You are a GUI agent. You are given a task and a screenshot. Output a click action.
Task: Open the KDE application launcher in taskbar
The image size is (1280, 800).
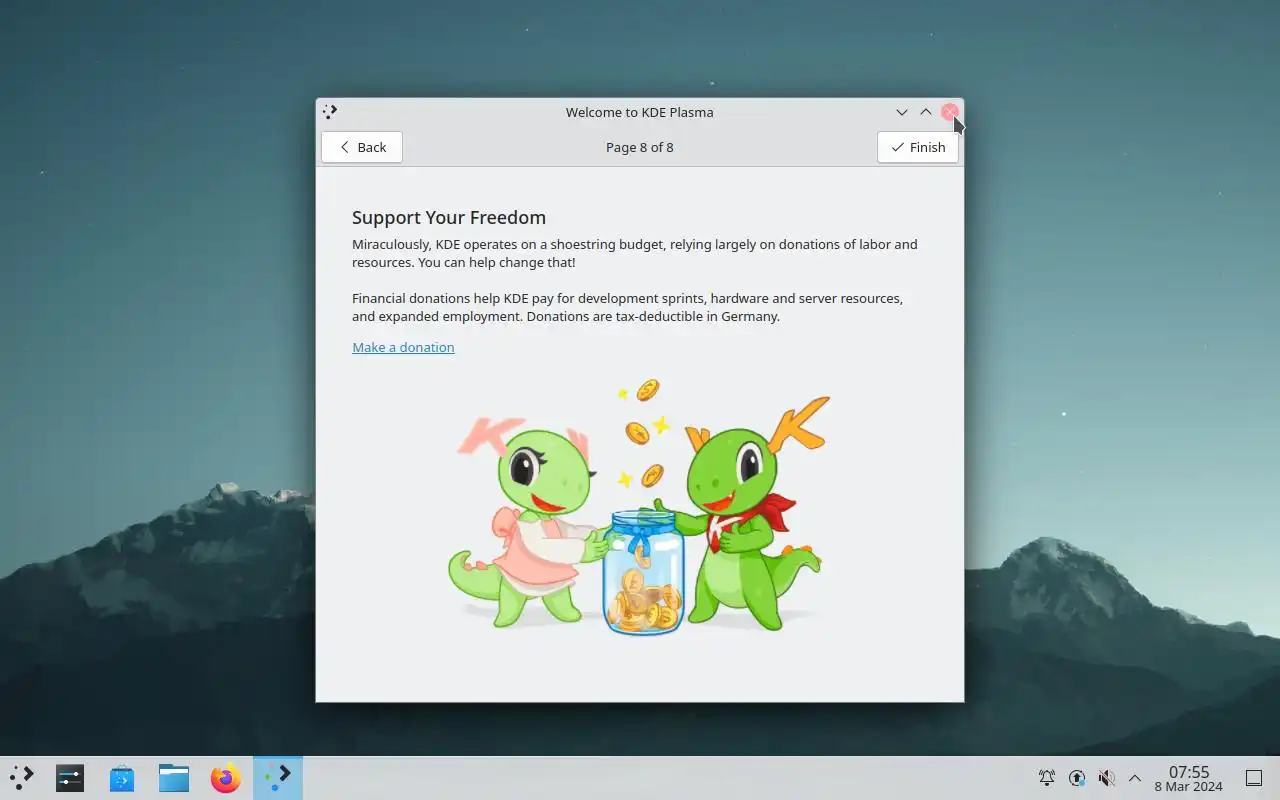coord(22,777)
